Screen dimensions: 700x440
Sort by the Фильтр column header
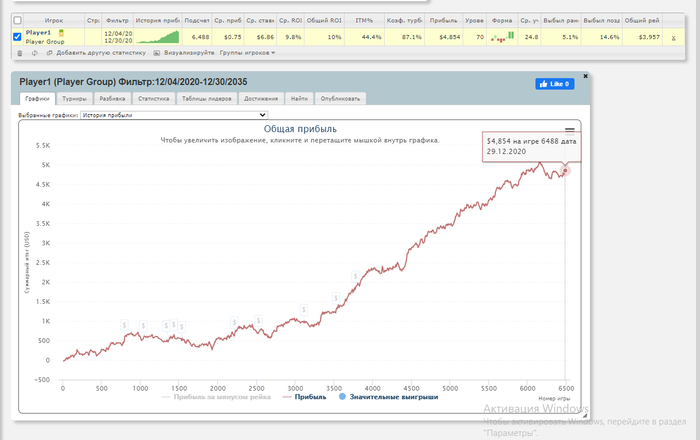pyautogui.click(x=117, y=21)
